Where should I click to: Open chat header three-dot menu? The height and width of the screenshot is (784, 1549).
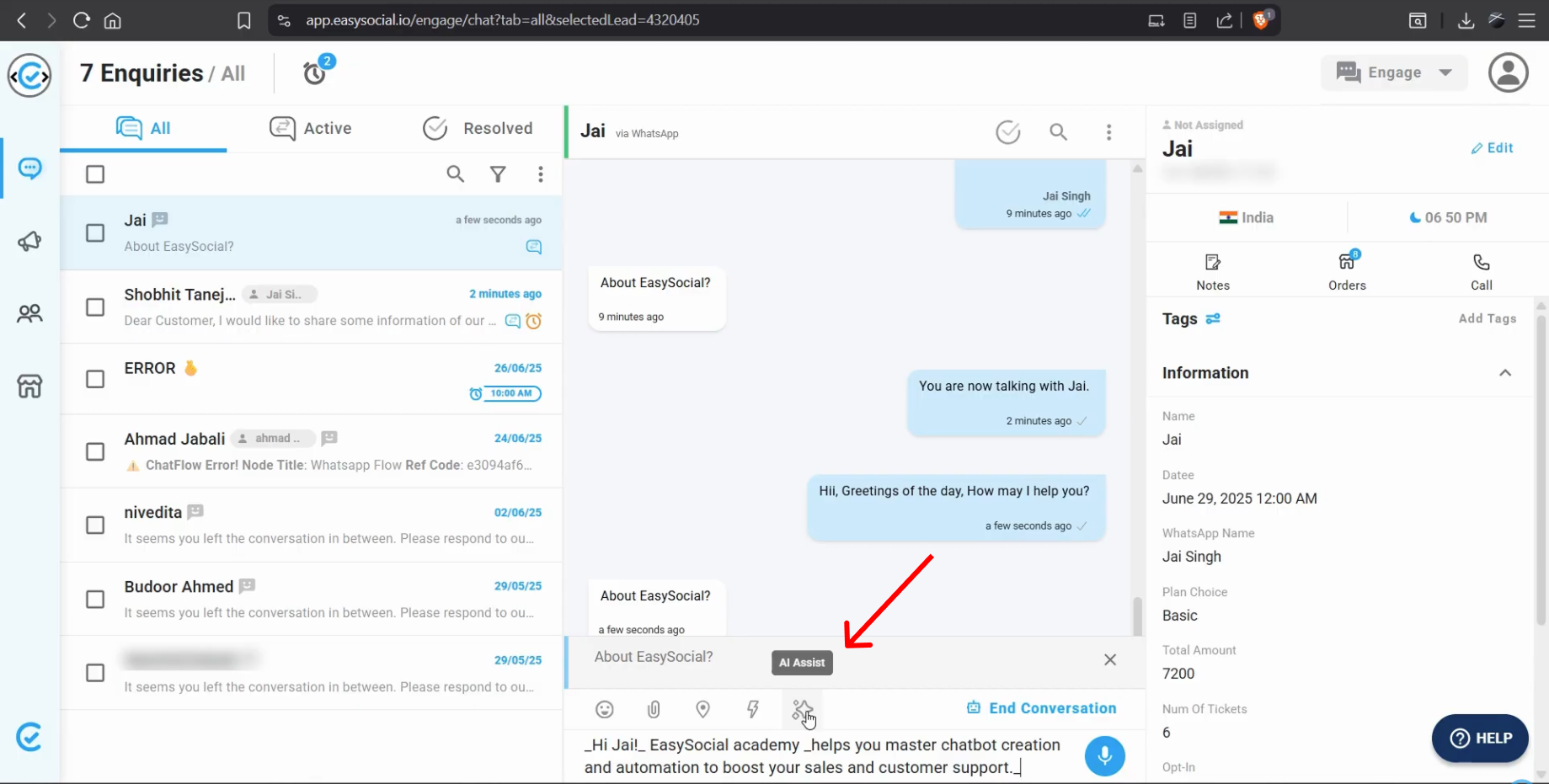(1108, 132)
